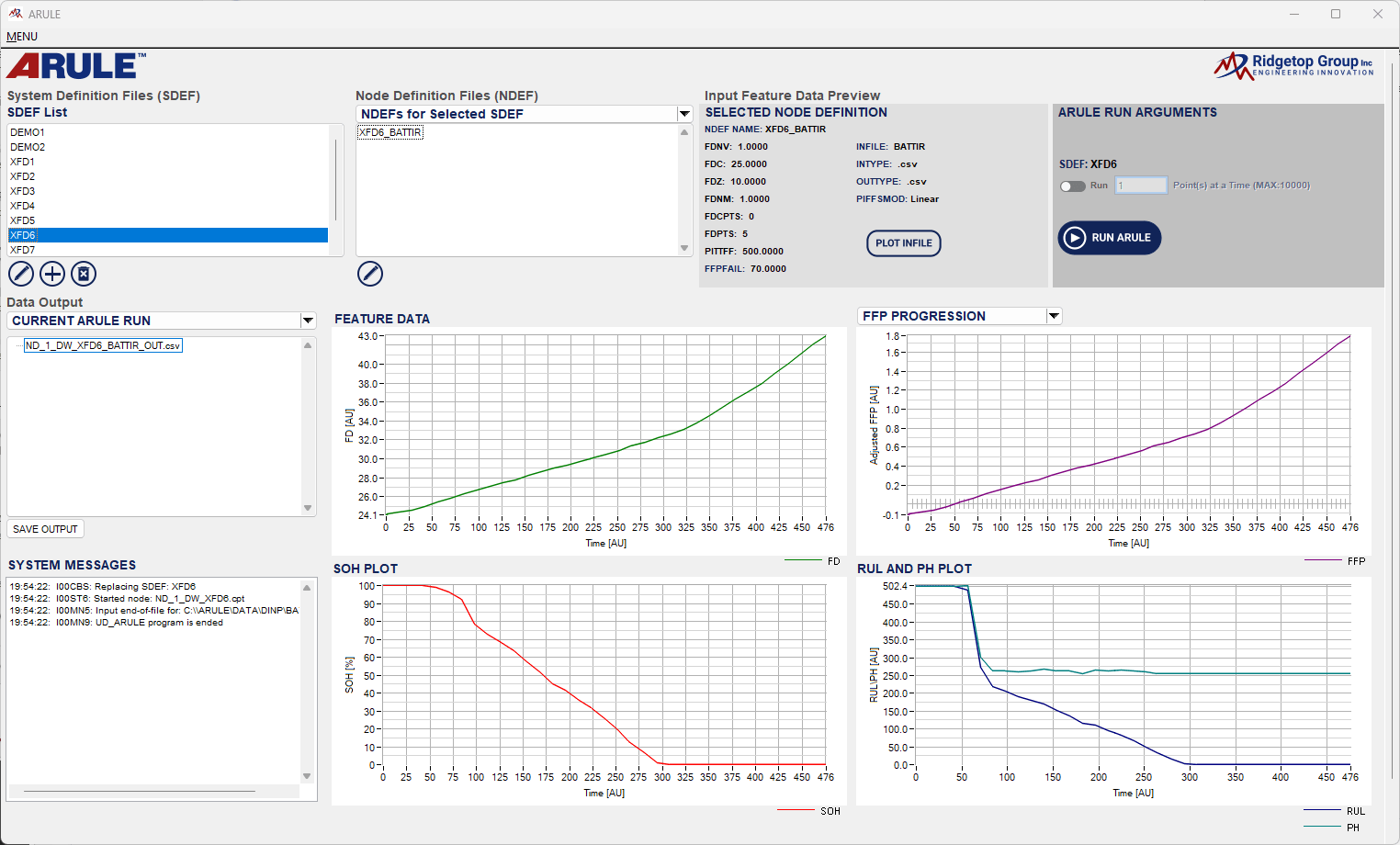Click the delete SDEF trash icon
Screen dimensions: 1400x845
84,274
